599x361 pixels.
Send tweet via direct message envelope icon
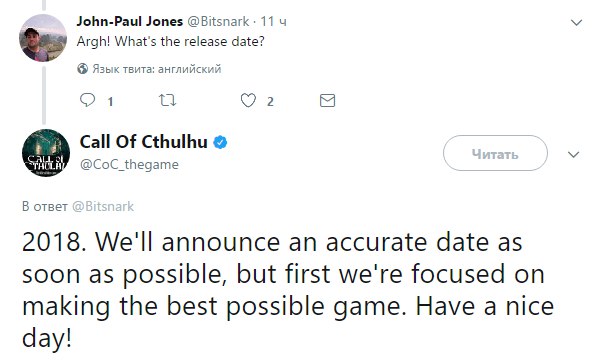327,100
